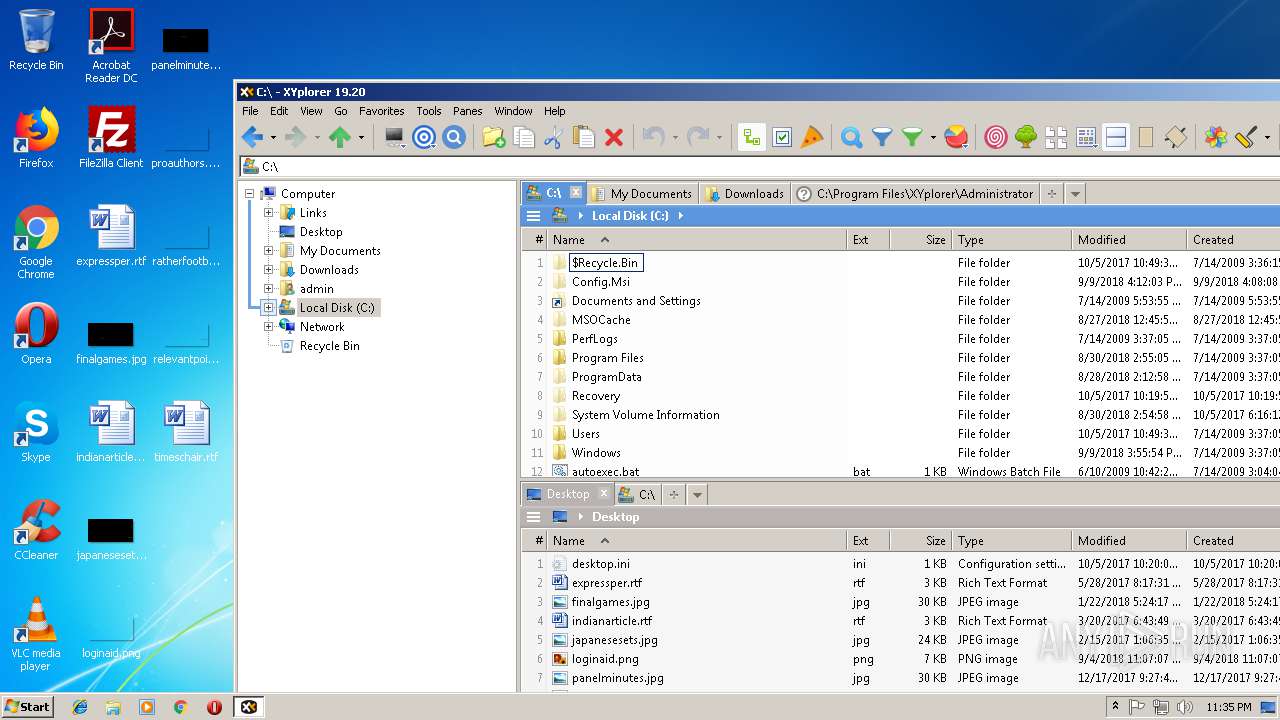Click the Windows Start button
This screenshot has height=720, width=1280.
(28, 706)
